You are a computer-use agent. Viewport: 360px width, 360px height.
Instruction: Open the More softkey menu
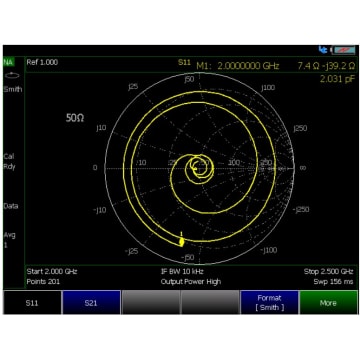point(328,302)
